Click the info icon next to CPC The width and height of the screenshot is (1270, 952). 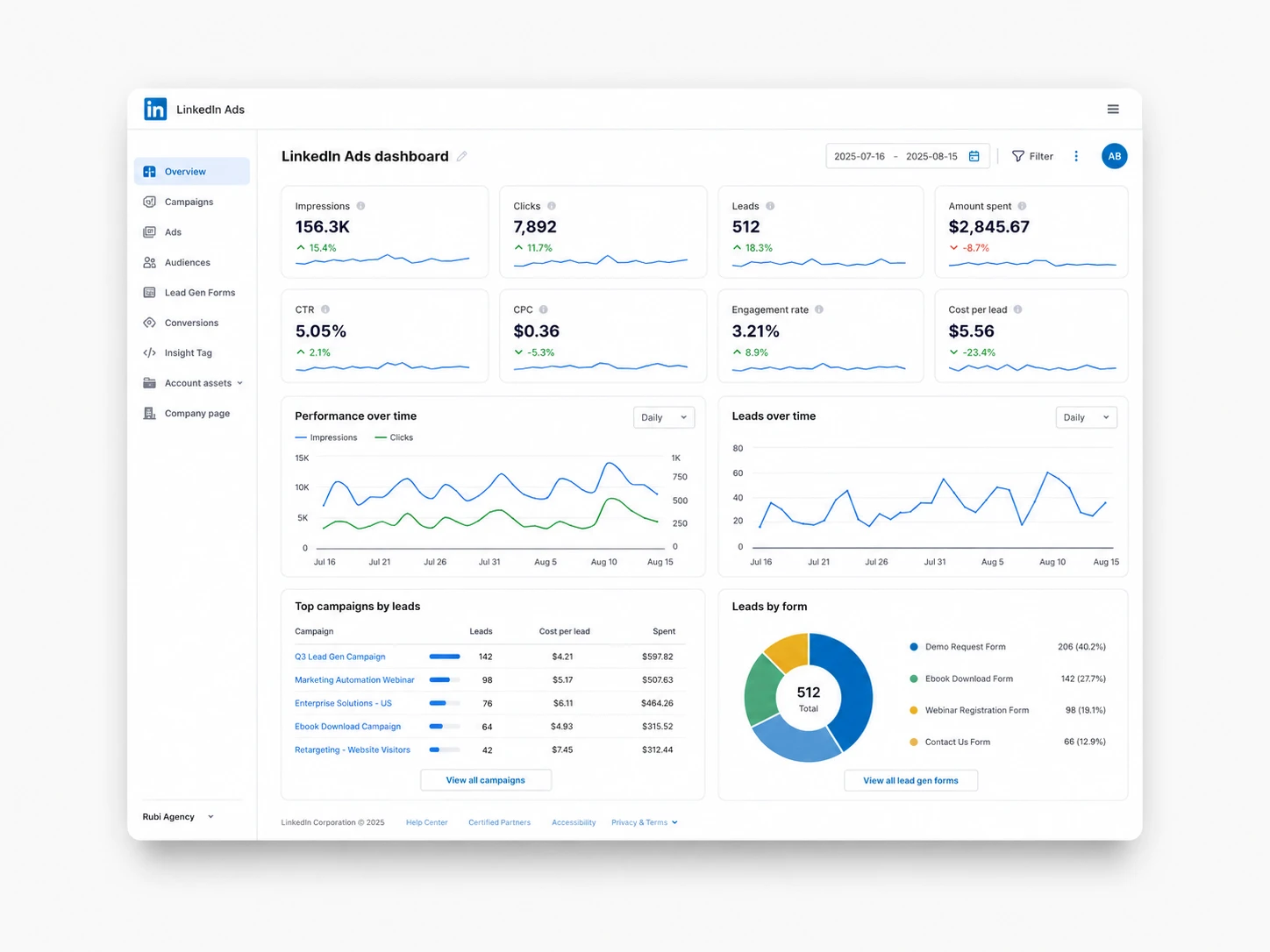(x=544, y=309)
